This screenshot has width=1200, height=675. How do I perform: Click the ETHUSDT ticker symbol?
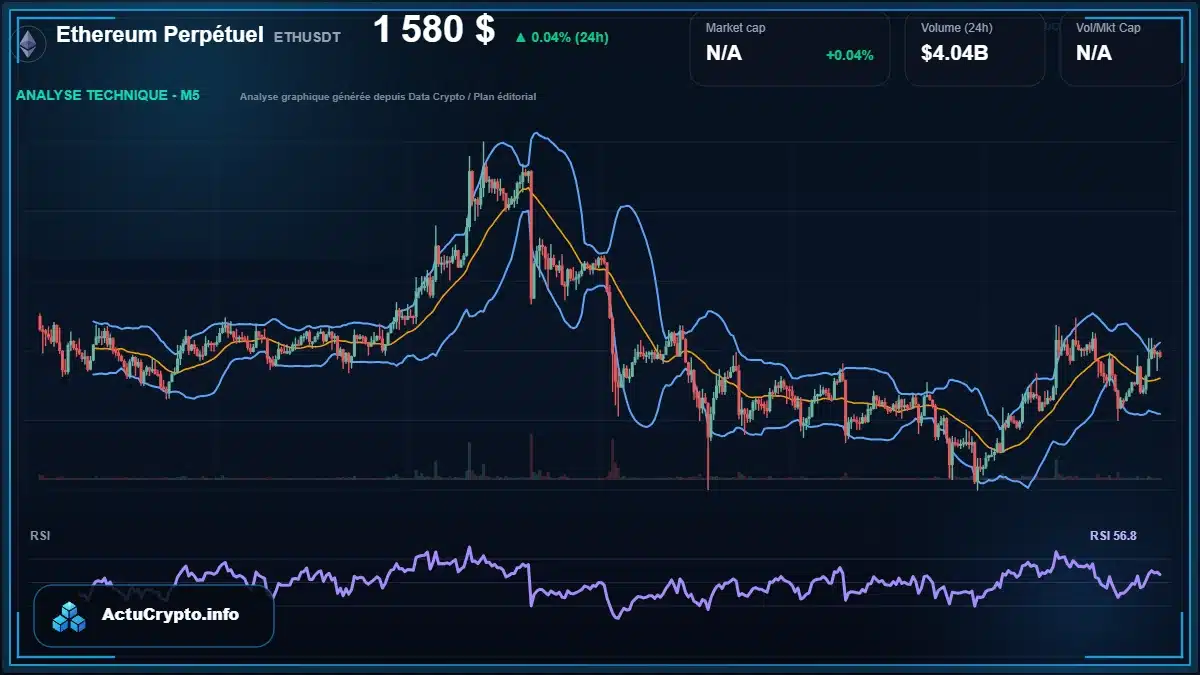pos(307,37)
